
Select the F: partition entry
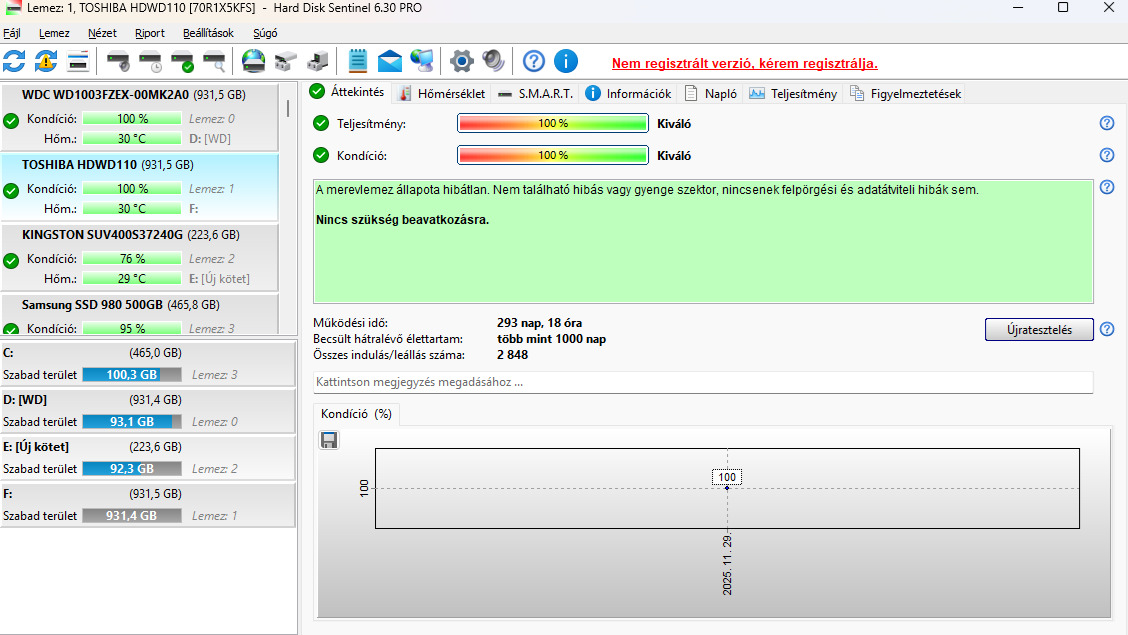147,505
